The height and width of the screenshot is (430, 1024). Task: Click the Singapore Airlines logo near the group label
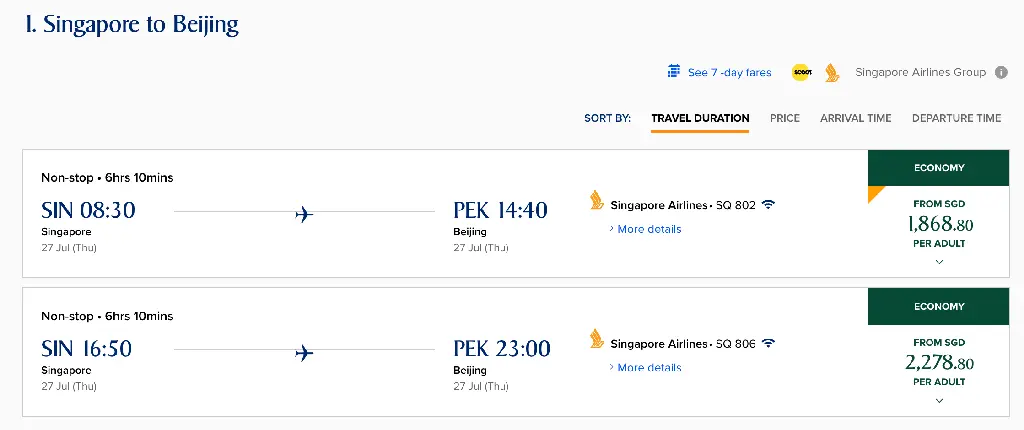tap(832, 73)
